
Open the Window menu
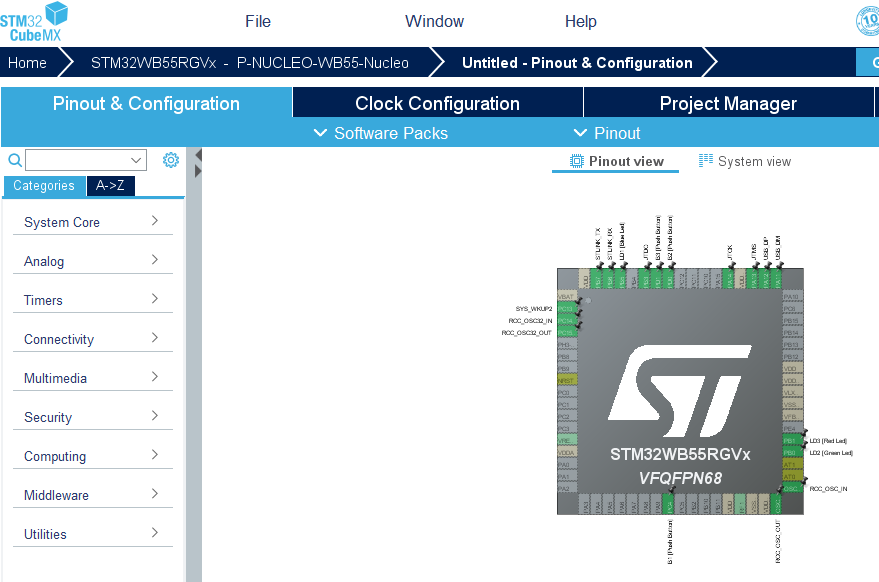click(x=434, y=21)
